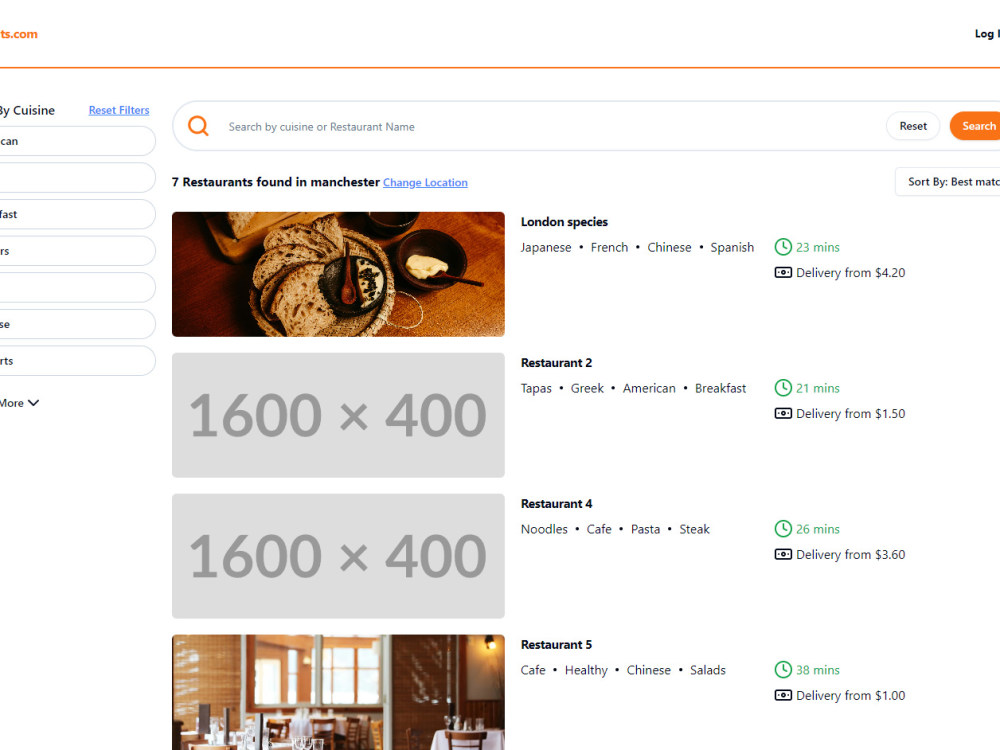Image resolution: width=1000 pixels, height=750 pixels.
Task: Click the Breakfast tag under Restaurant 2
Action: coord(720,388)
